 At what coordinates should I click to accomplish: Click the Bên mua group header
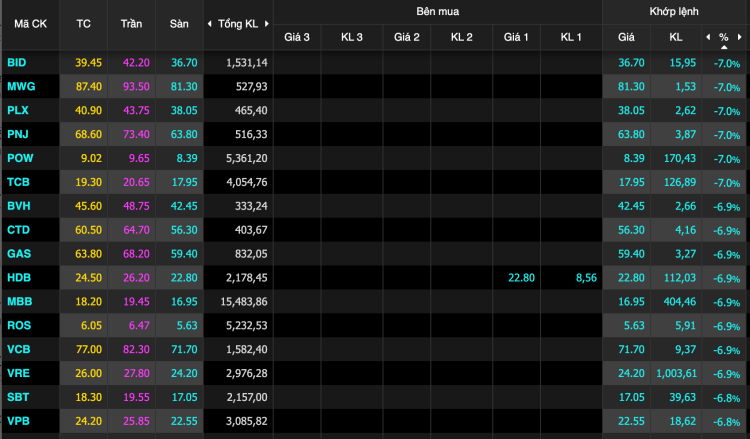pos(438,11)
